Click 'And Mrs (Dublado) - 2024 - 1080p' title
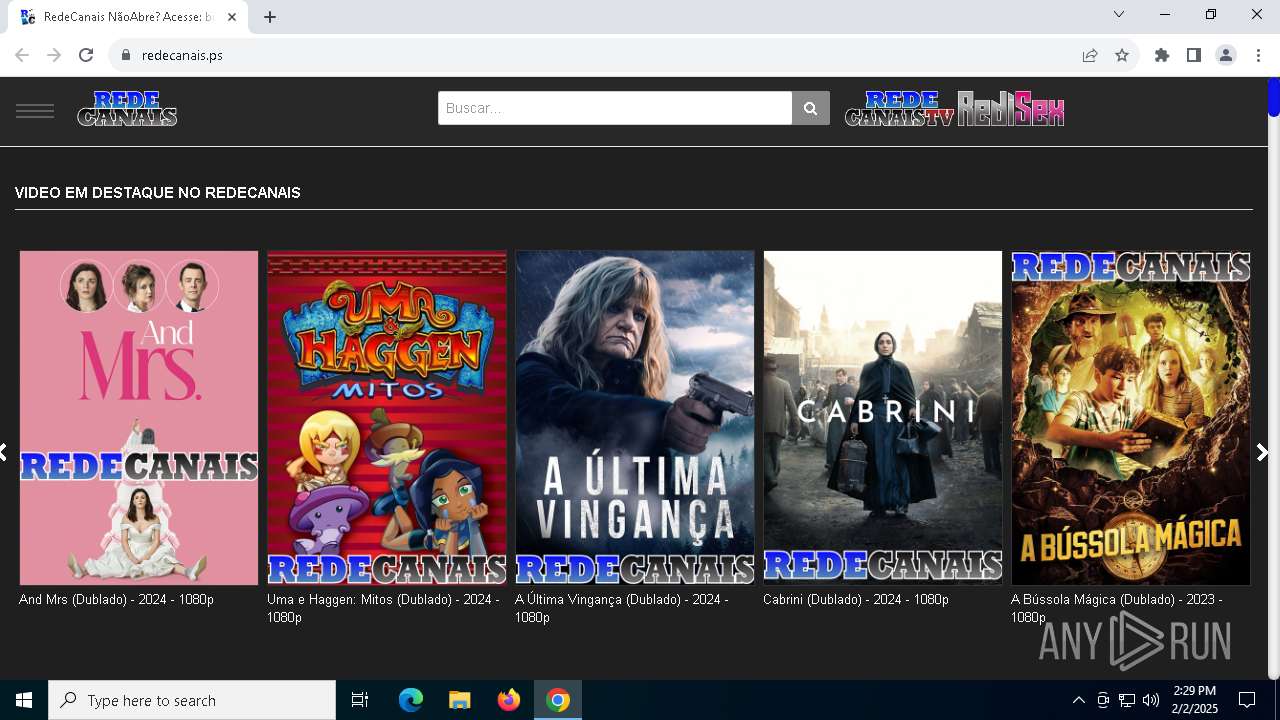Screen dimensions: 1280x720 pyautogui.click(x=116, y=599)
